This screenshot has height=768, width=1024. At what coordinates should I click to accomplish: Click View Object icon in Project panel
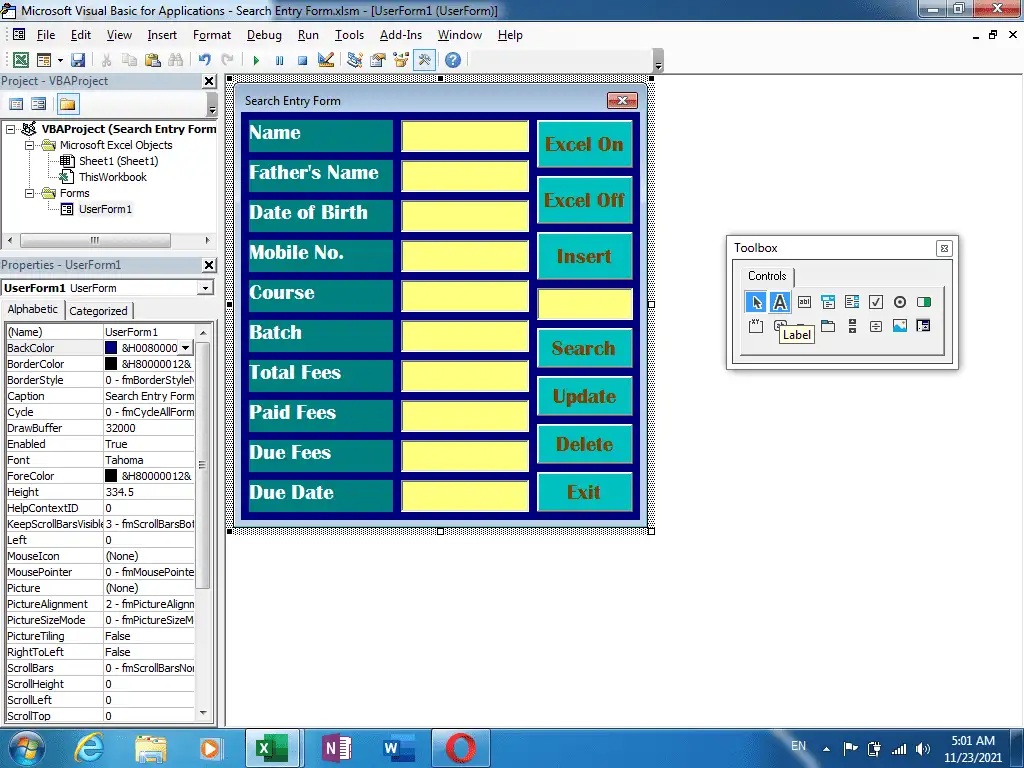tap(39, 104)
